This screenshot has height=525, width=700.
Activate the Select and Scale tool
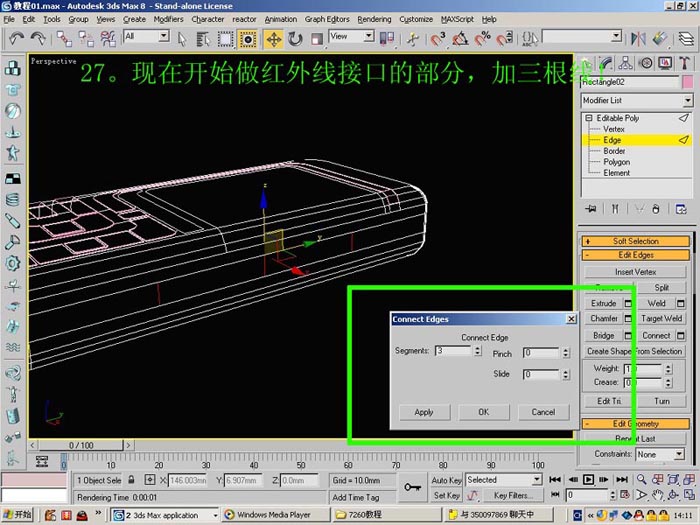pos(317,39)
